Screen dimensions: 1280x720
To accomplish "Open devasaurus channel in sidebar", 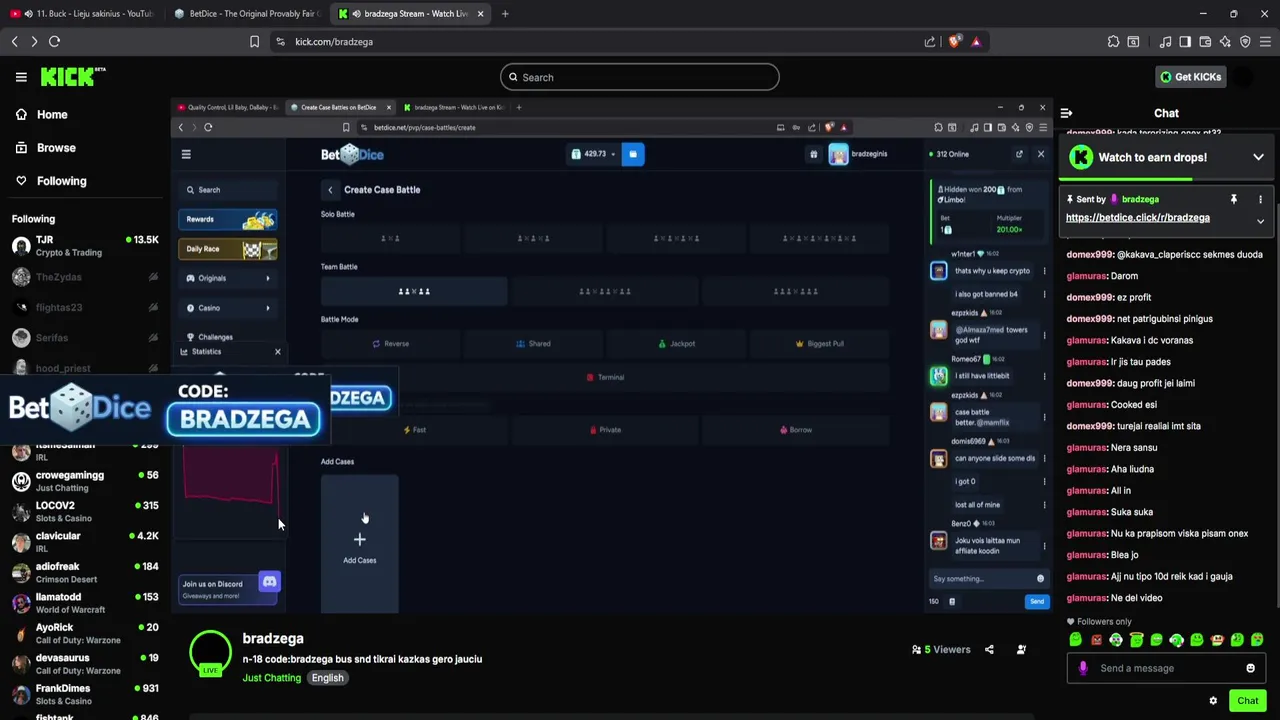I will (84, 664).
